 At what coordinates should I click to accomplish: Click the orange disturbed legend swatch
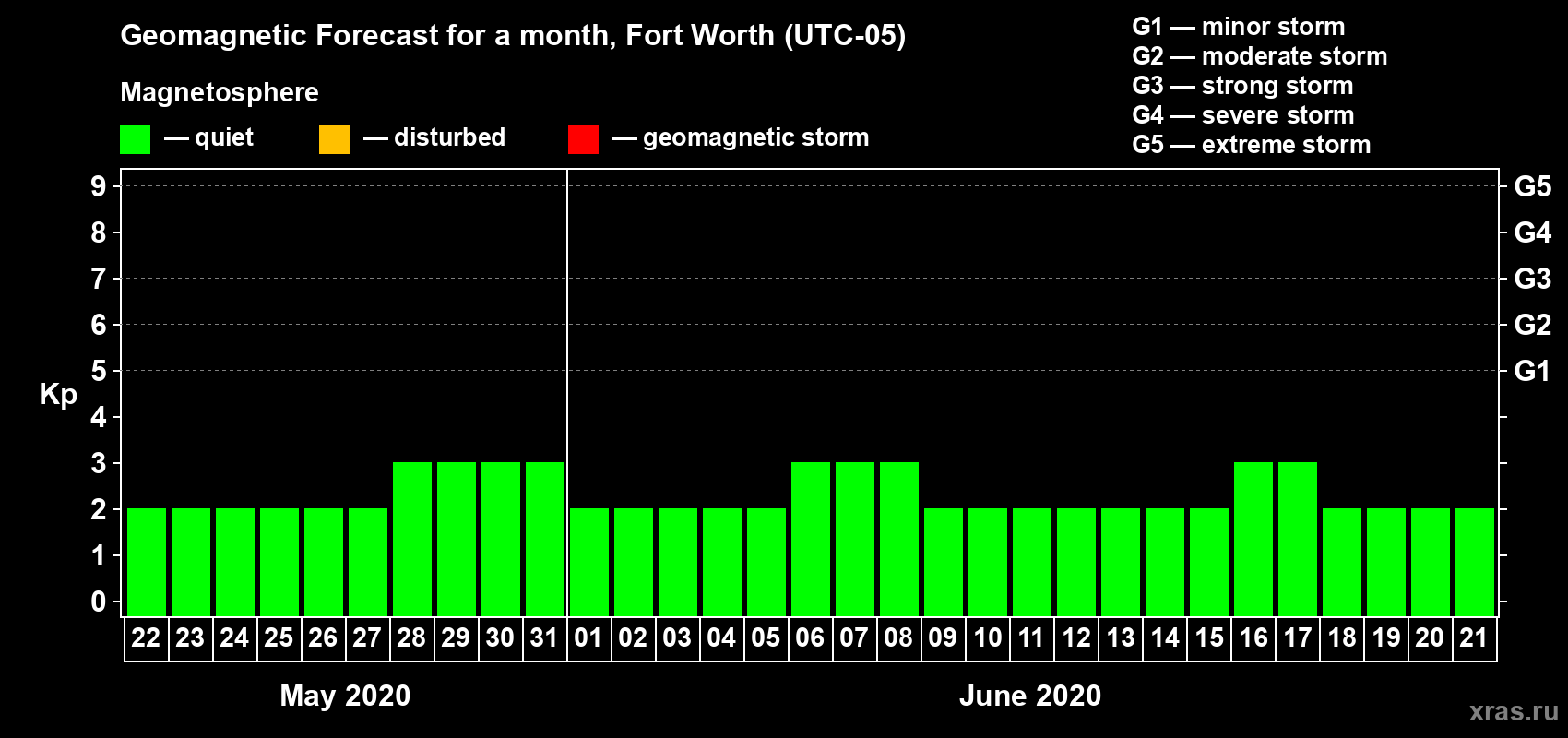[x=334, y=139]
